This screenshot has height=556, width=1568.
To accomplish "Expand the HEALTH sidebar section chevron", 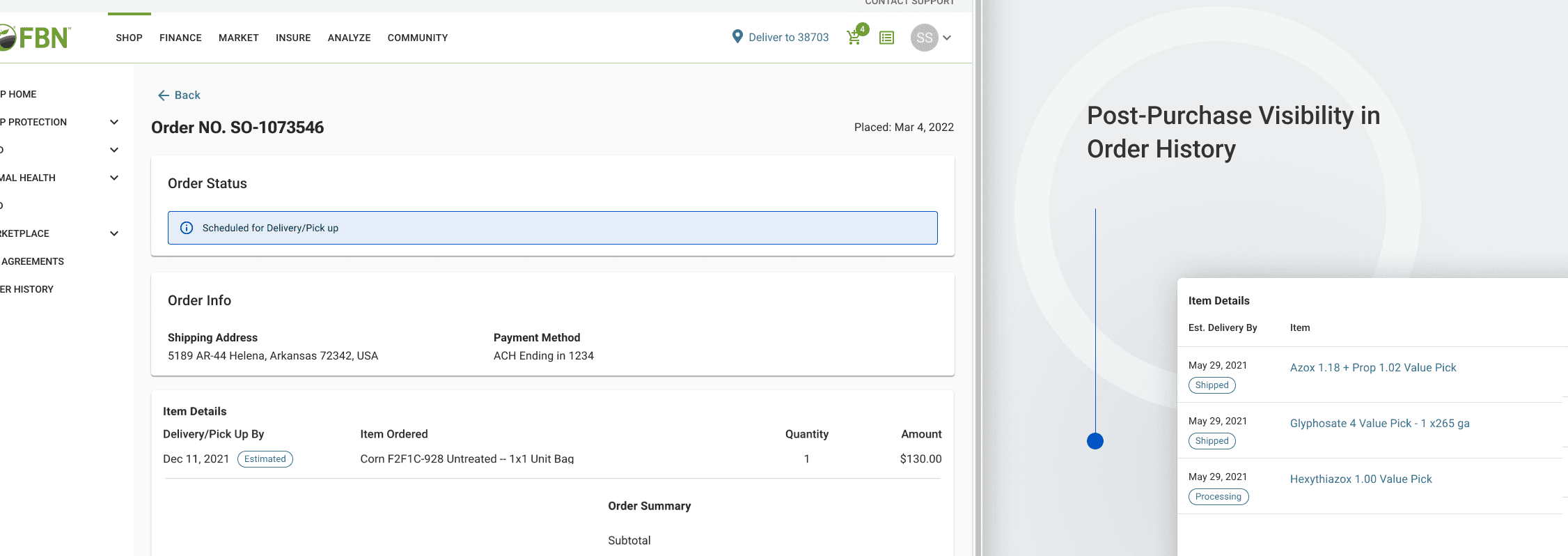I will (x=114, y=178).
